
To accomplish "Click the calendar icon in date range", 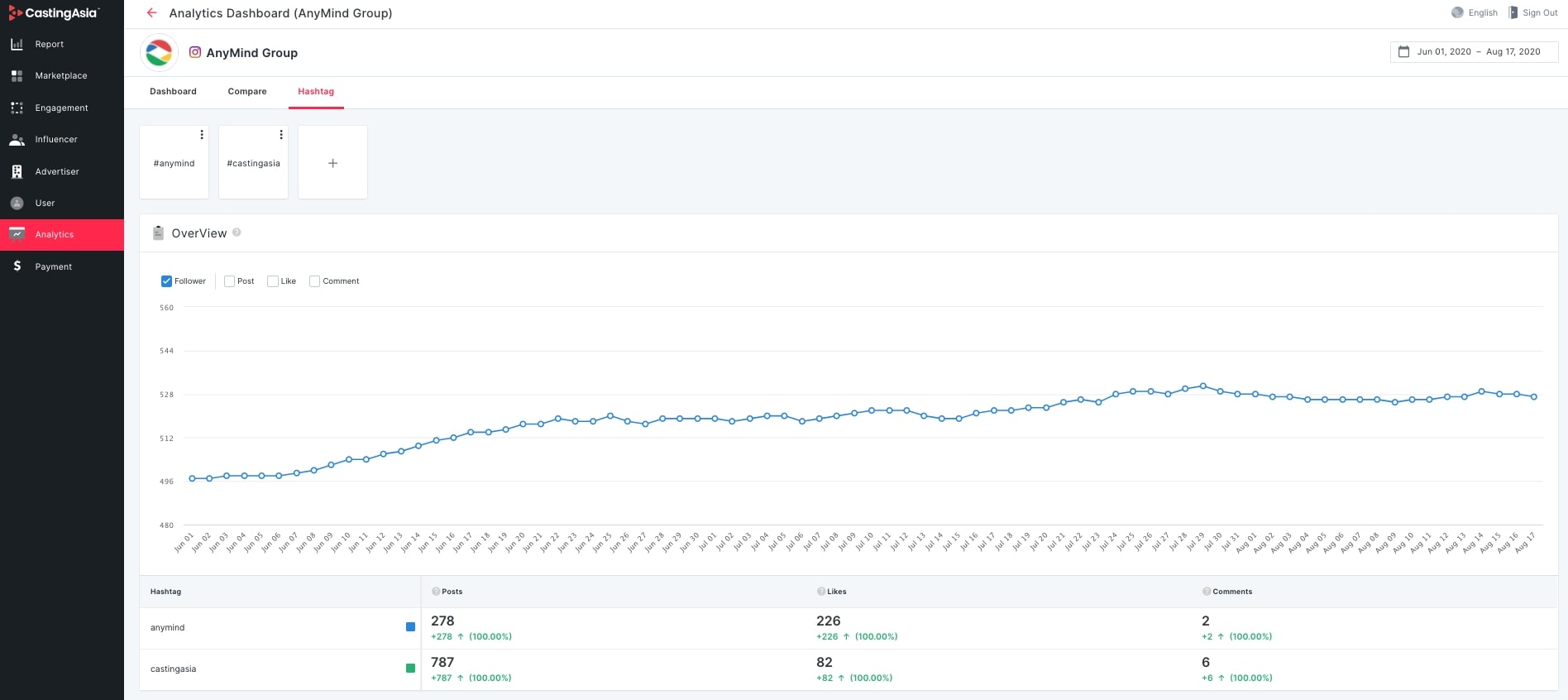I will [1403, 51].
